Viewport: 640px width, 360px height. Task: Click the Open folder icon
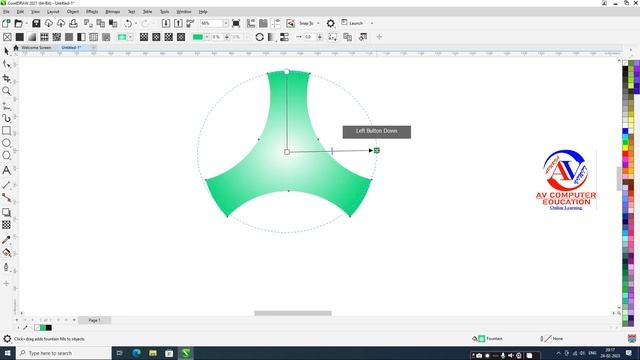(18, 23)
